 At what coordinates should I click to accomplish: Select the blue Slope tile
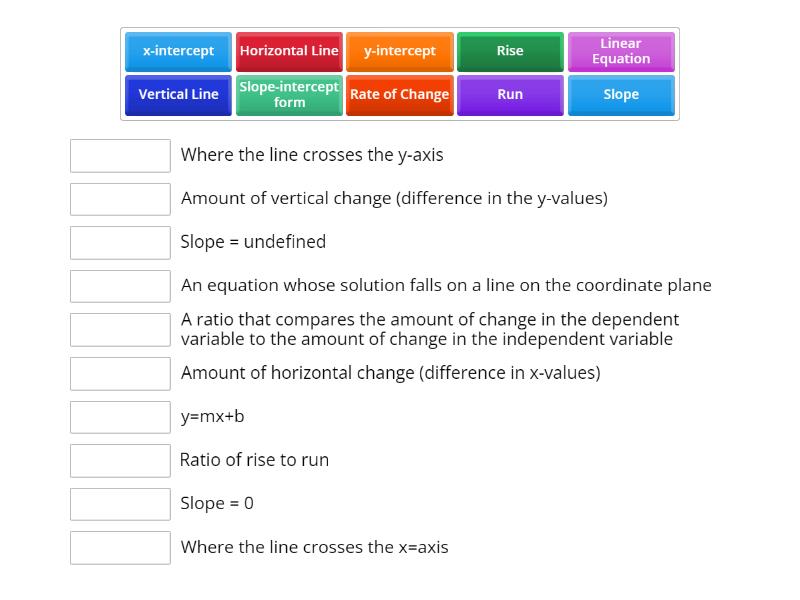(x=621, y=95)
